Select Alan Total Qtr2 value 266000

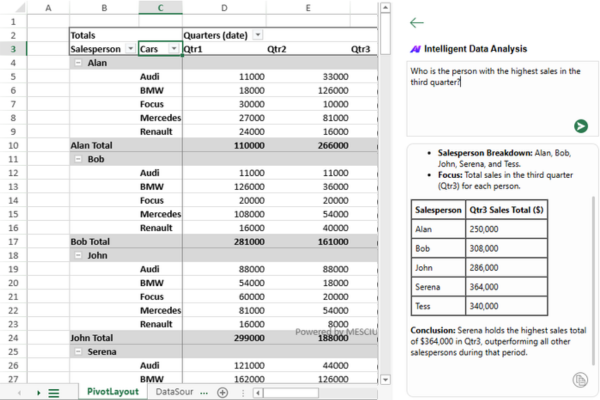coord(308,145)
